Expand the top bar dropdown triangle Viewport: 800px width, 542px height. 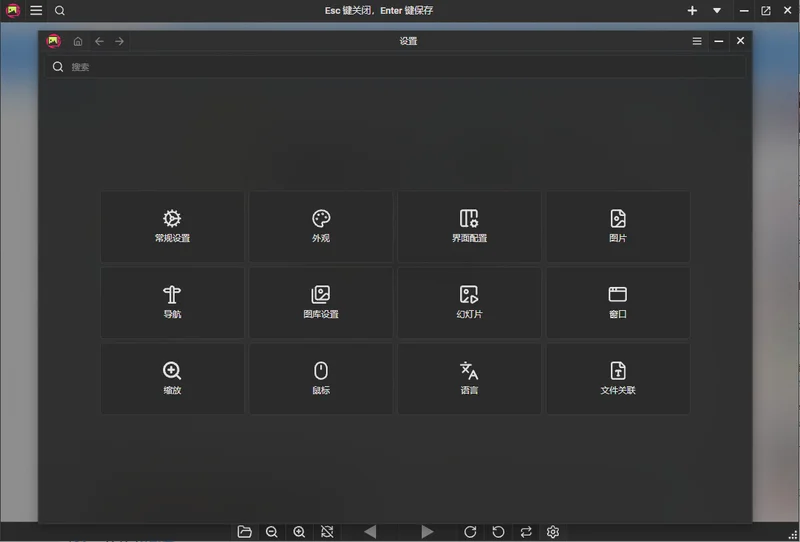pyautogui.click(x=717, y=10)
